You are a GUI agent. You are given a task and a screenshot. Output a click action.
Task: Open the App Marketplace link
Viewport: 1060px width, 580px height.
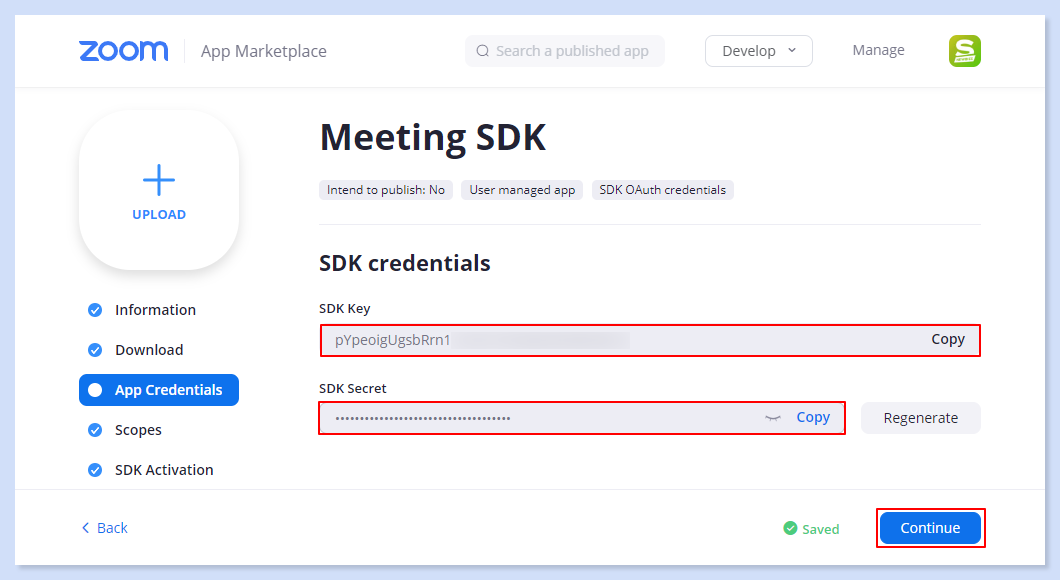coord(264,51)
